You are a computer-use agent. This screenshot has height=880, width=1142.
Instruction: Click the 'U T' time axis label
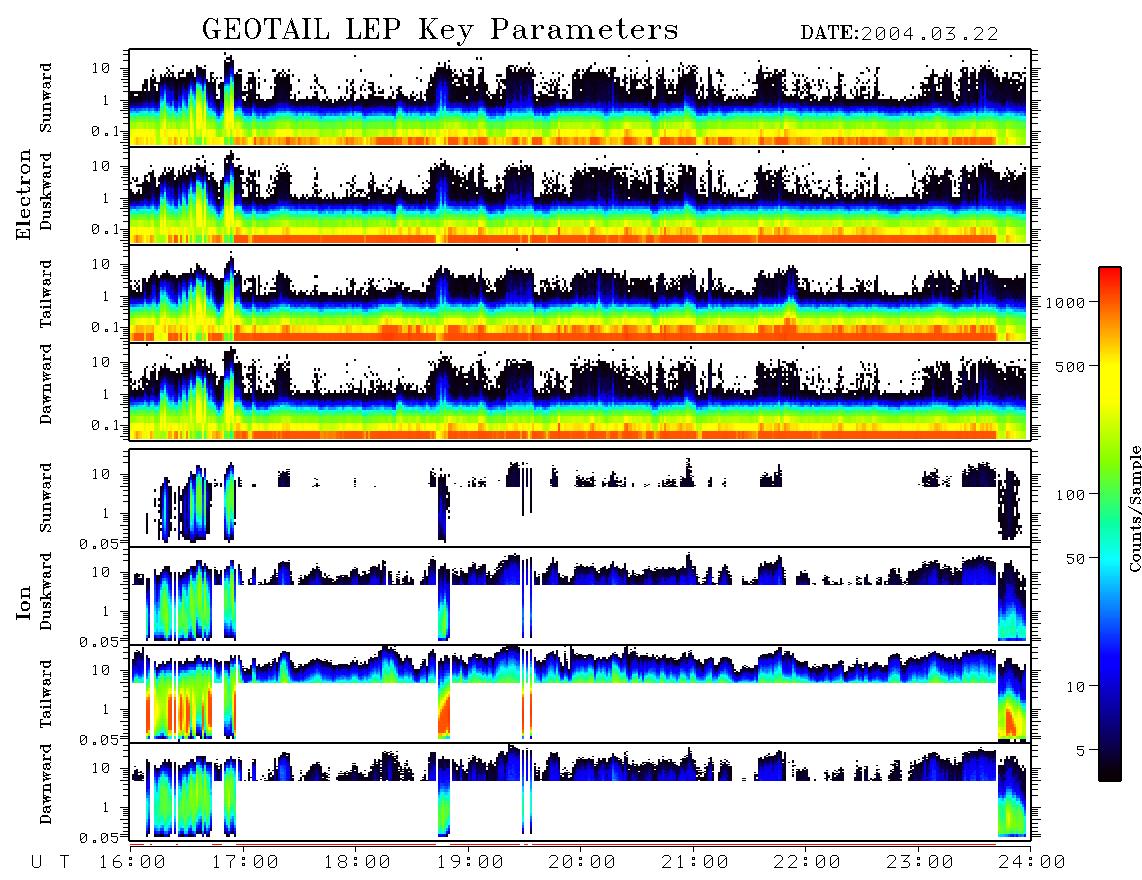[x=50, y=862]
